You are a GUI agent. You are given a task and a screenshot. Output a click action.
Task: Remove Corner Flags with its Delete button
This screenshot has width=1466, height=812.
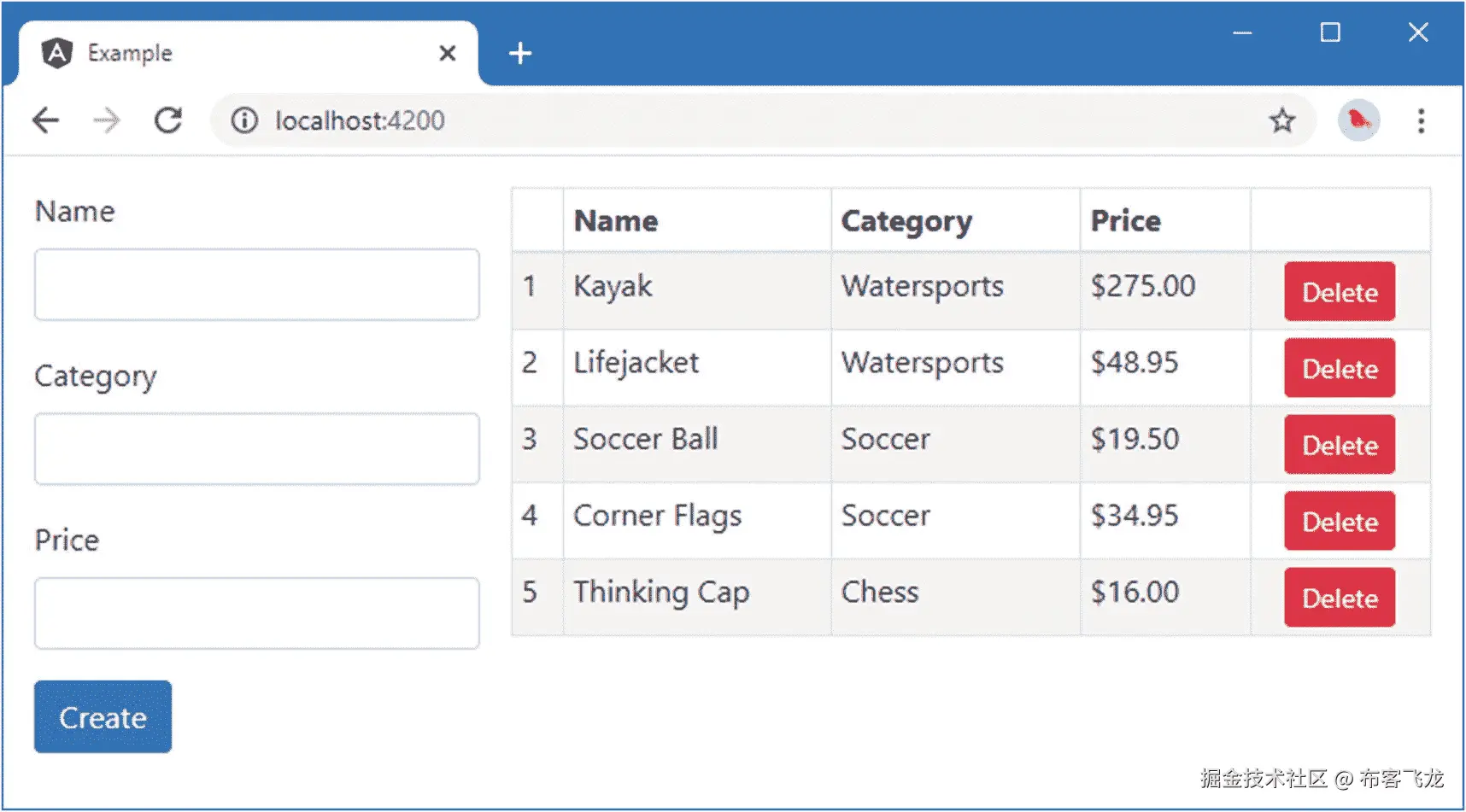(1339, 521)
